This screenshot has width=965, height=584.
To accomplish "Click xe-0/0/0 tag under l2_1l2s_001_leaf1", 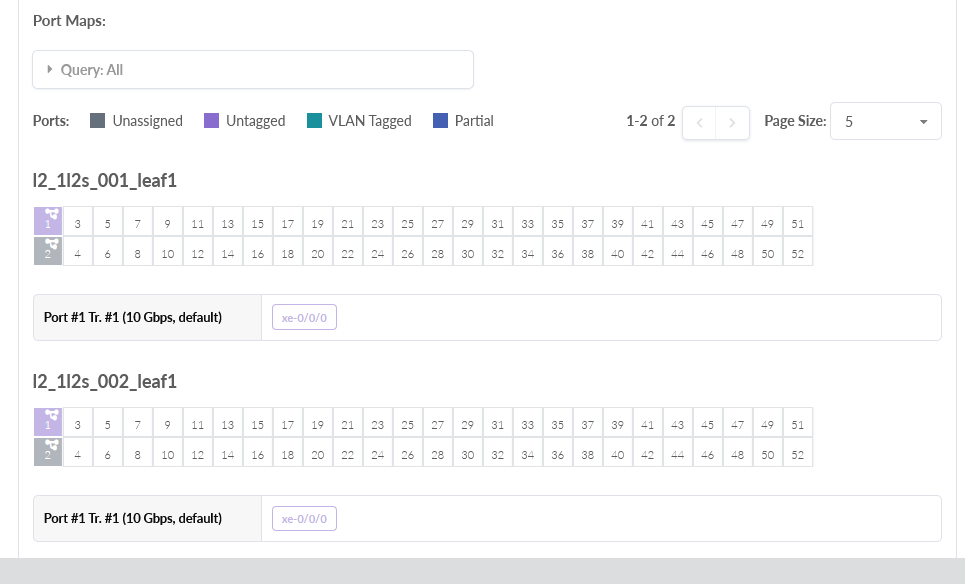I will [304, 318].
